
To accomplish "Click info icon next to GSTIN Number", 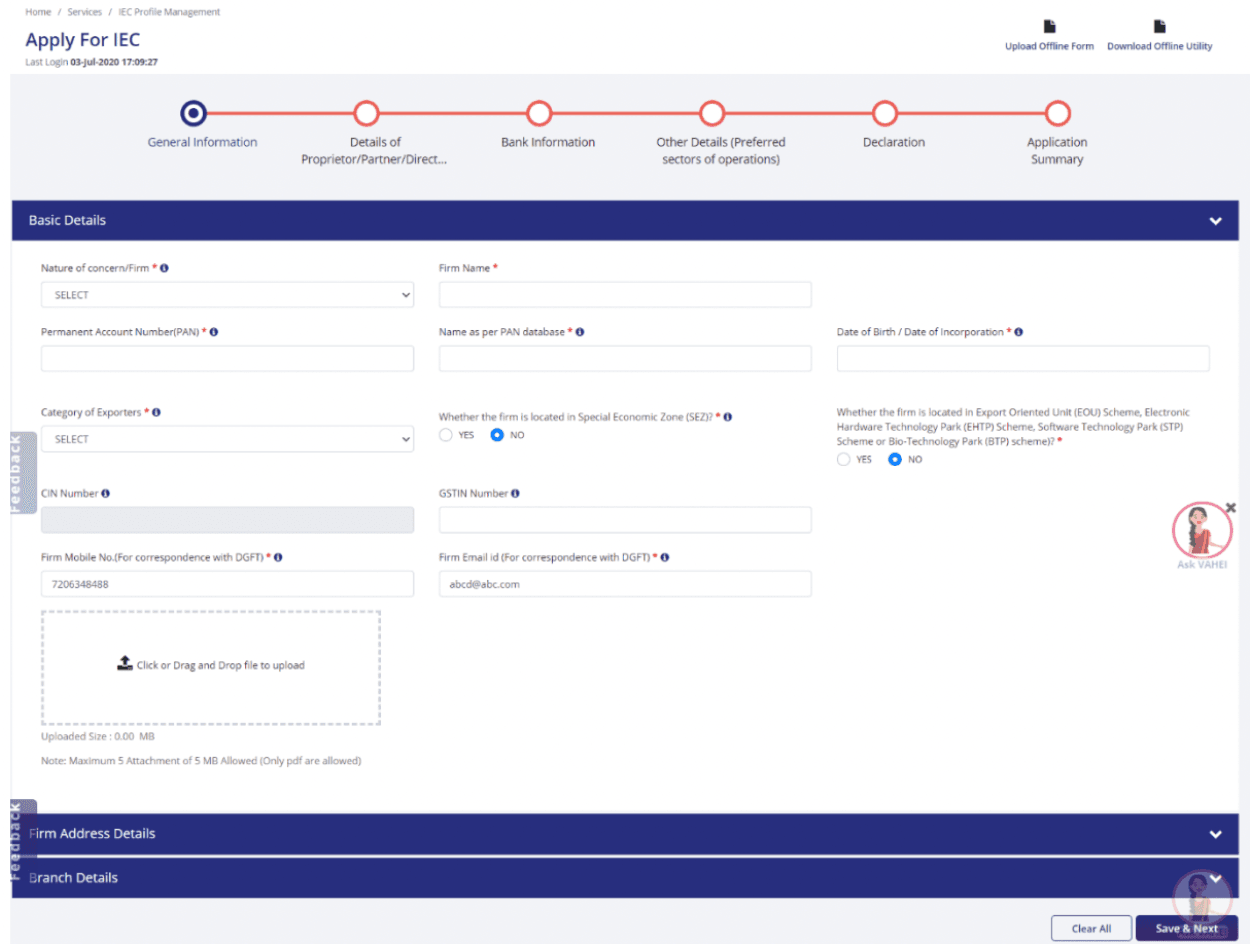I will point(514,493).
